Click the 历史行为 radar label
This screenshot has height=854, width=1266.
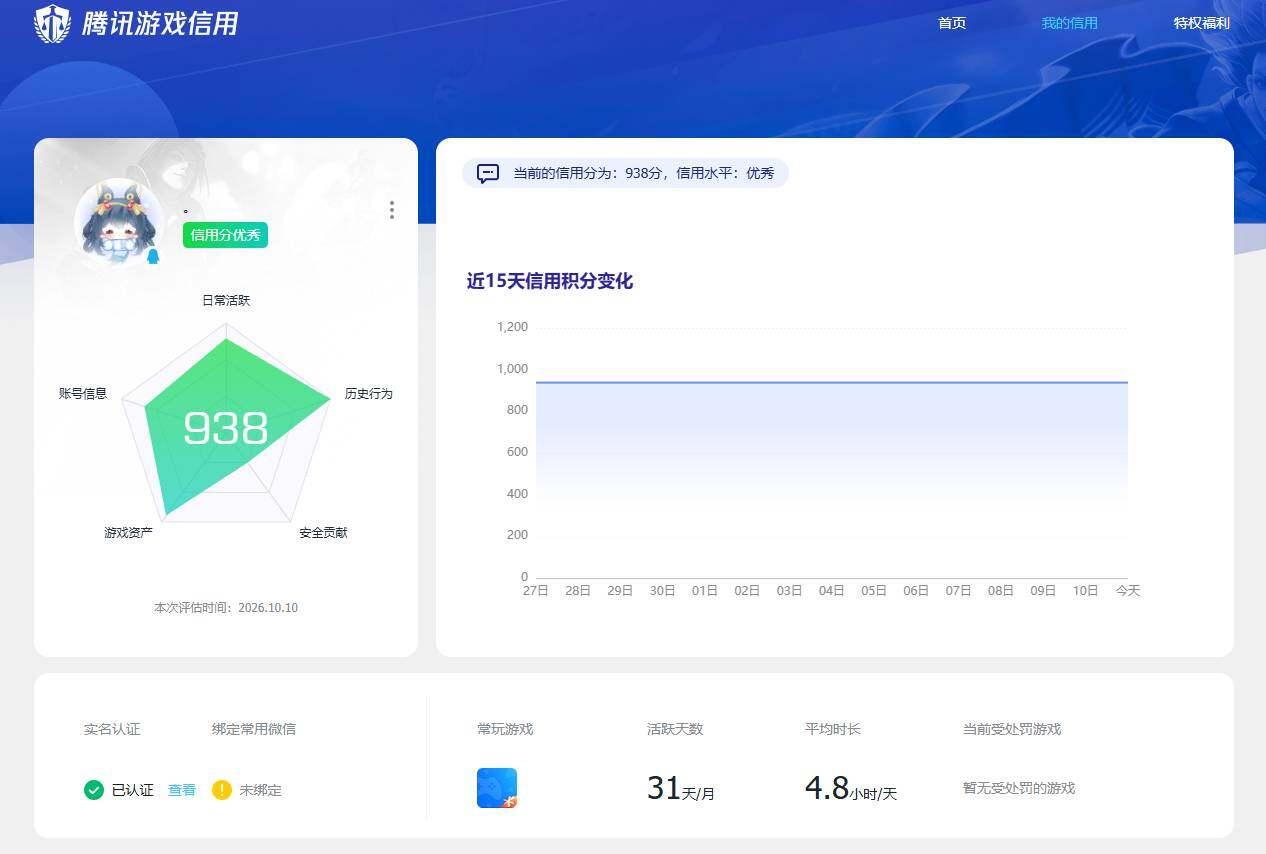369,394
